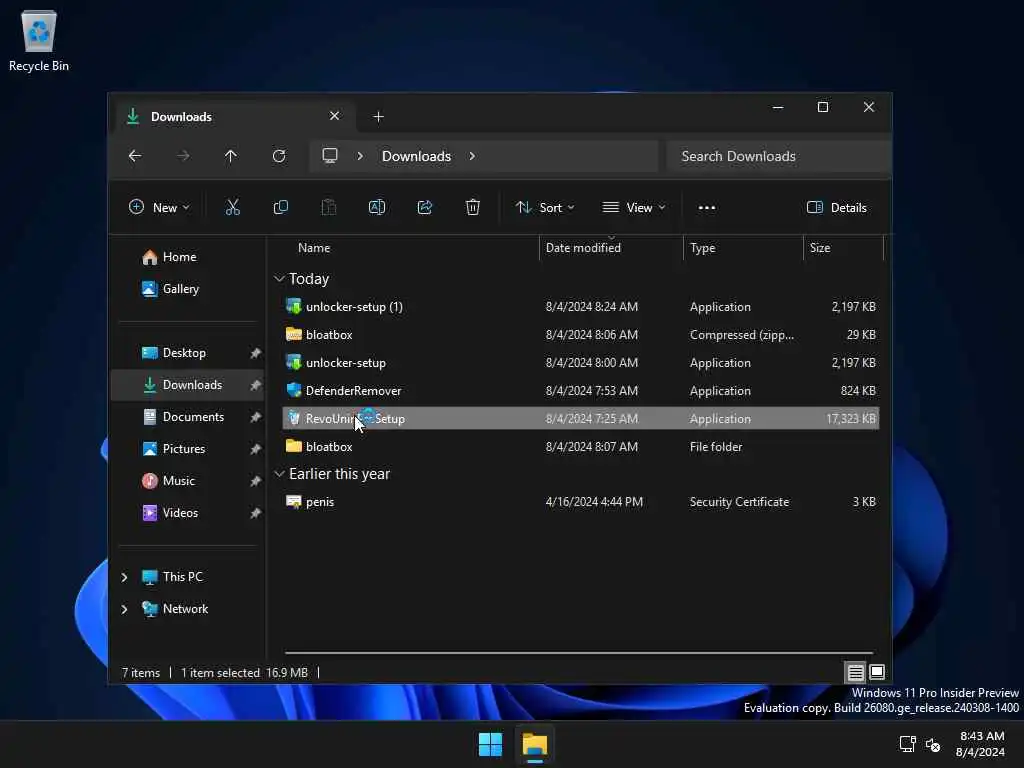Viewport: 1024px width, 768px height.
Task: Open the View dropdown menu
Action: point(633,208)
